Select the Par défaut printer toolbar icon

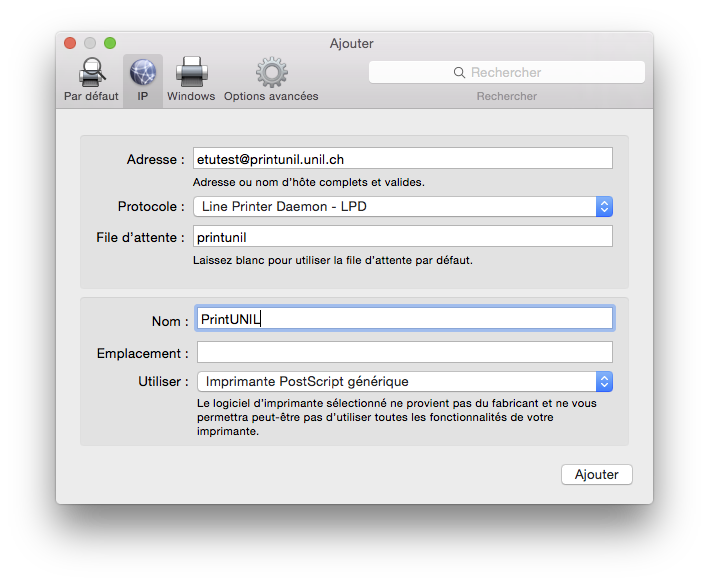pyautogui.click(x=91, y=73)
